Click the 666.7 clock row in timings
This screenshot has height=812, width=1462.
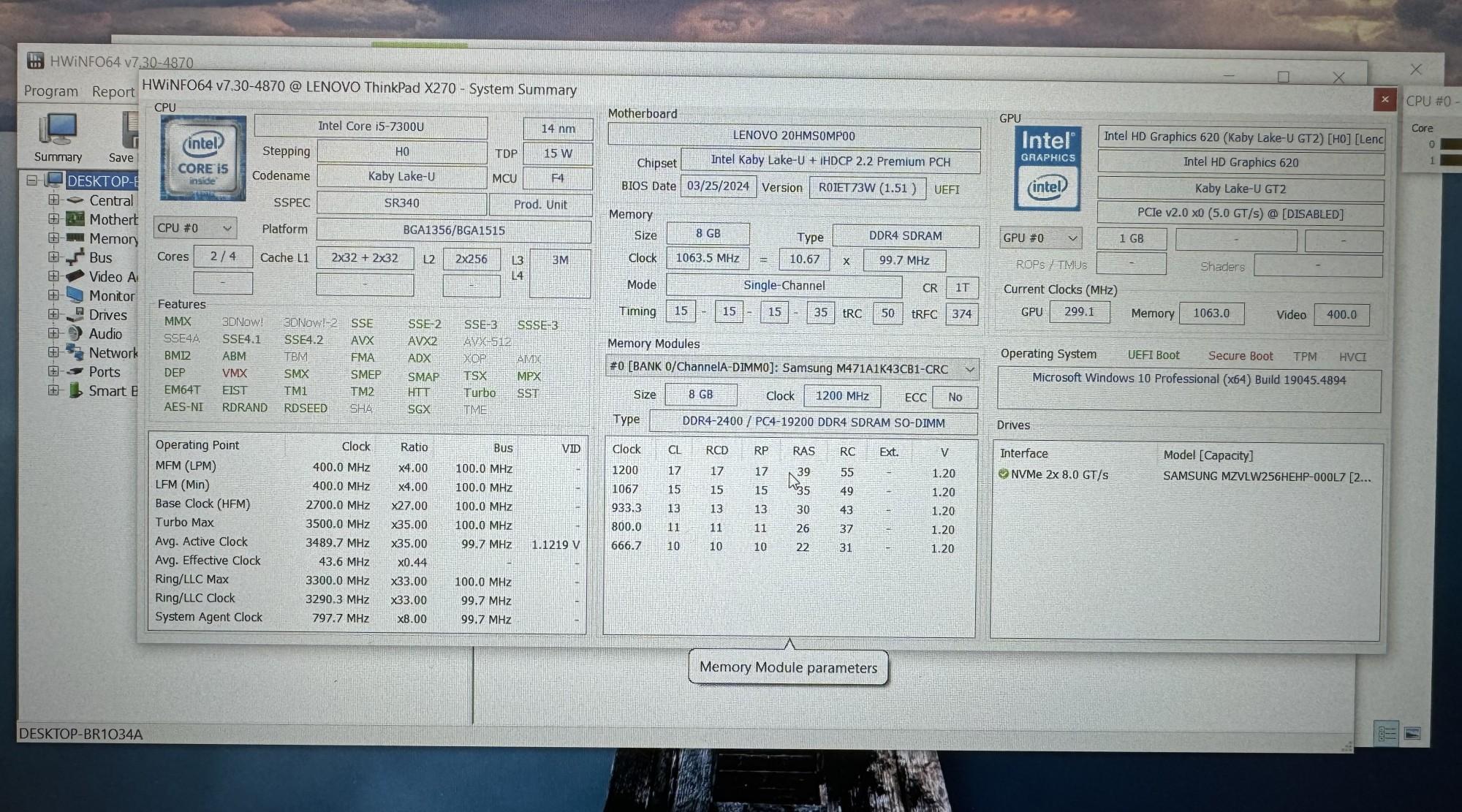point(788,547)
